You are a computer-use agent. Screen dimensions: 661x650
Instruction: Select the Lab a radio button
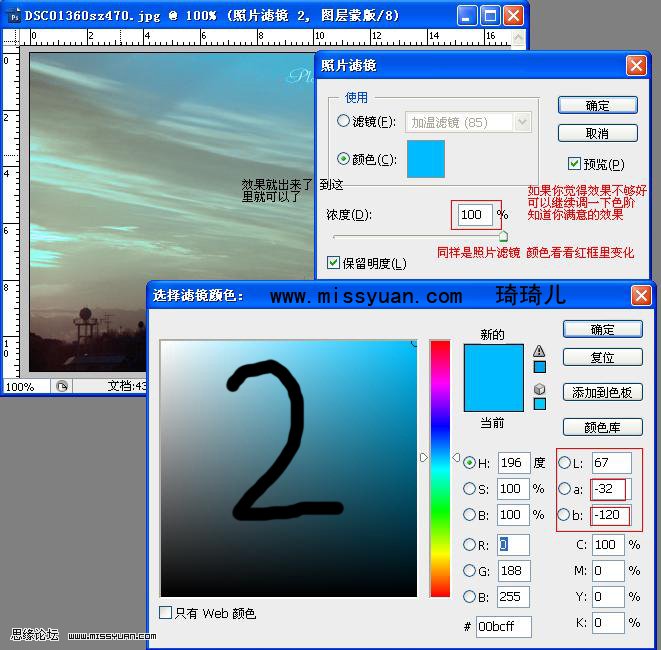[x=564, y=489]
